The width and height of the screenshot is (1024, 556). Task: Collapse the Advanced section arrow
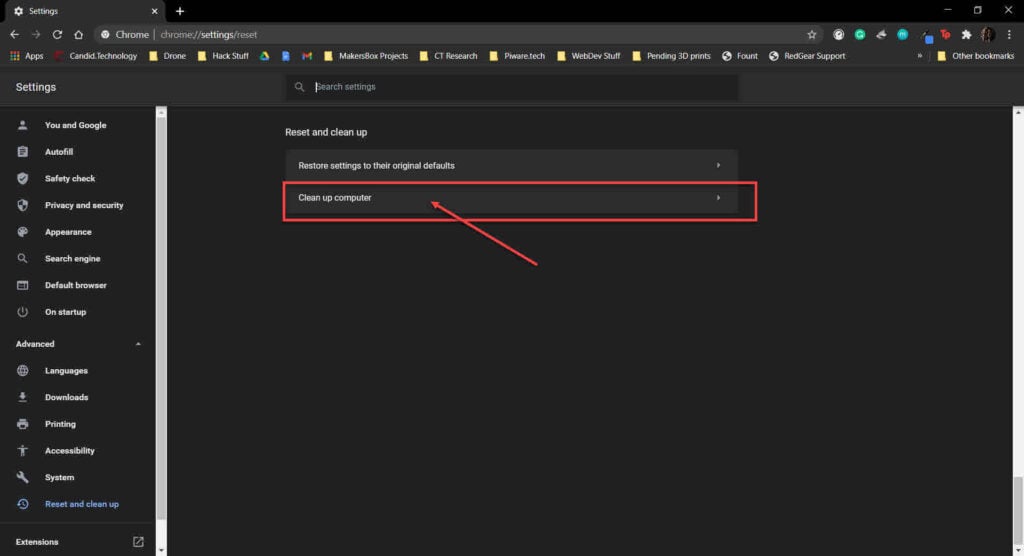pos(138,344)
